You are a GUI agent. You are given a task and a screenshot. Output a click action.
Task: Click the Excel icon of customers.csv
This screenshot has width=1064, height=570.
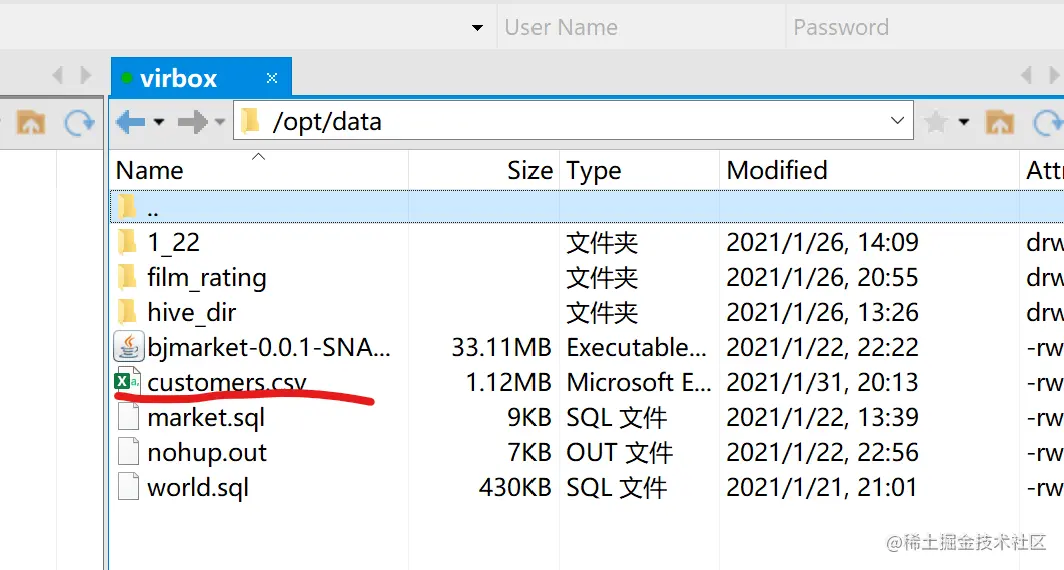(x=128, y=381)
